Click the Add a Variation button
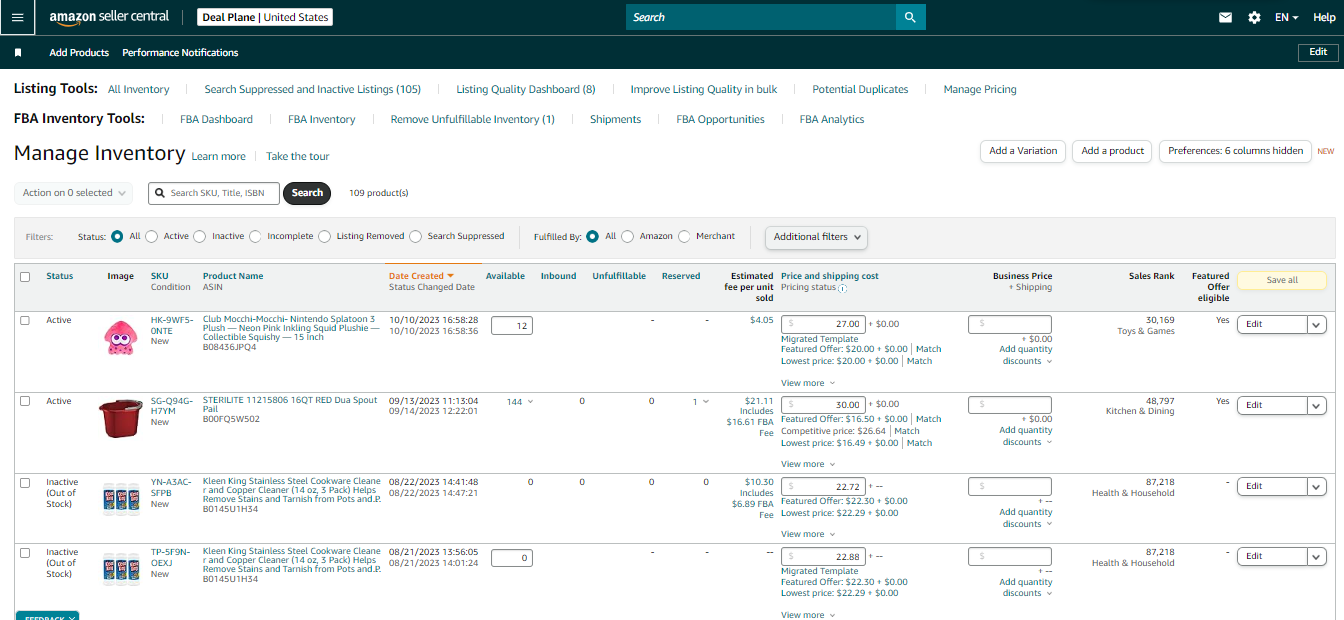This screenshot has height=620, width=1344. [1023, 151]
